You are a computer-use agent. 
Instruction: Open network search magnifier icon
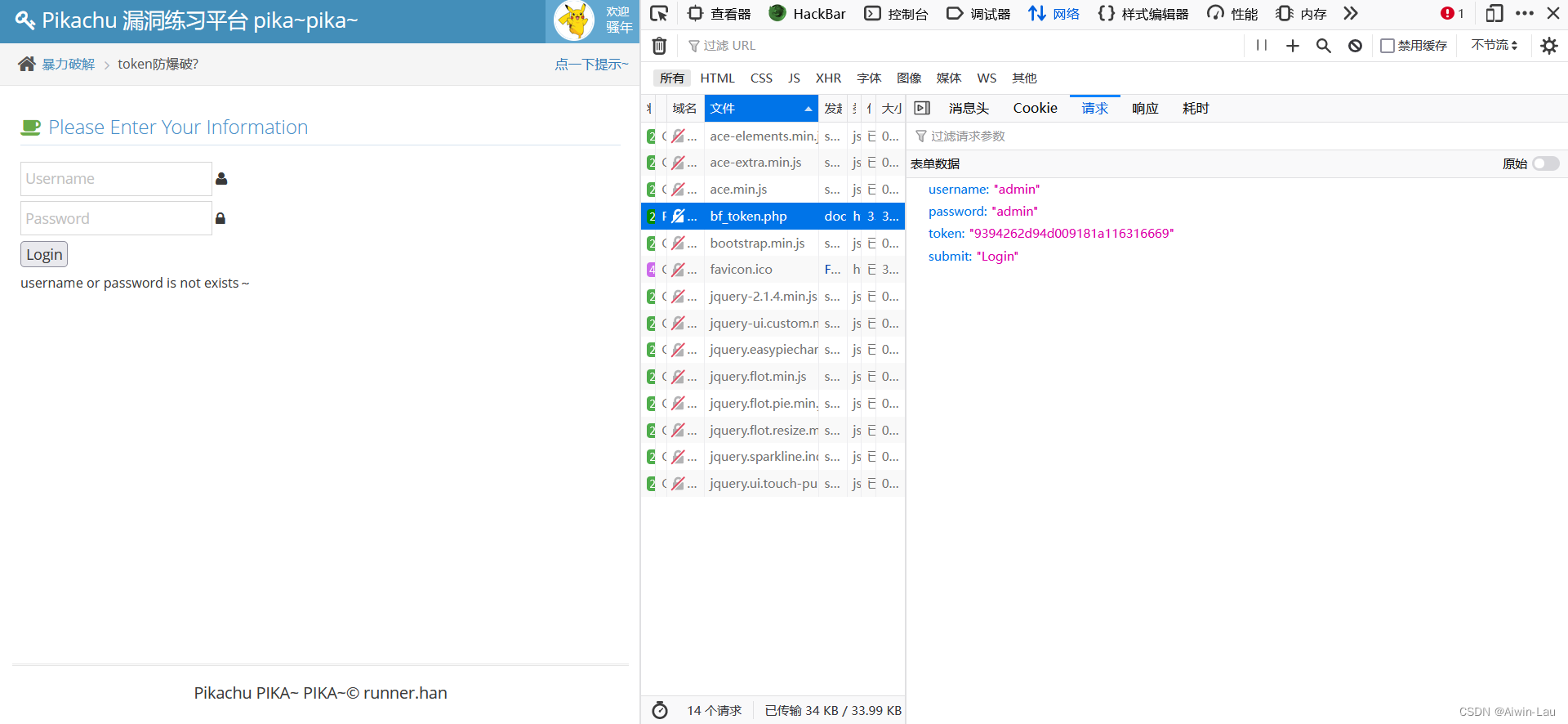pos(1324,46)
